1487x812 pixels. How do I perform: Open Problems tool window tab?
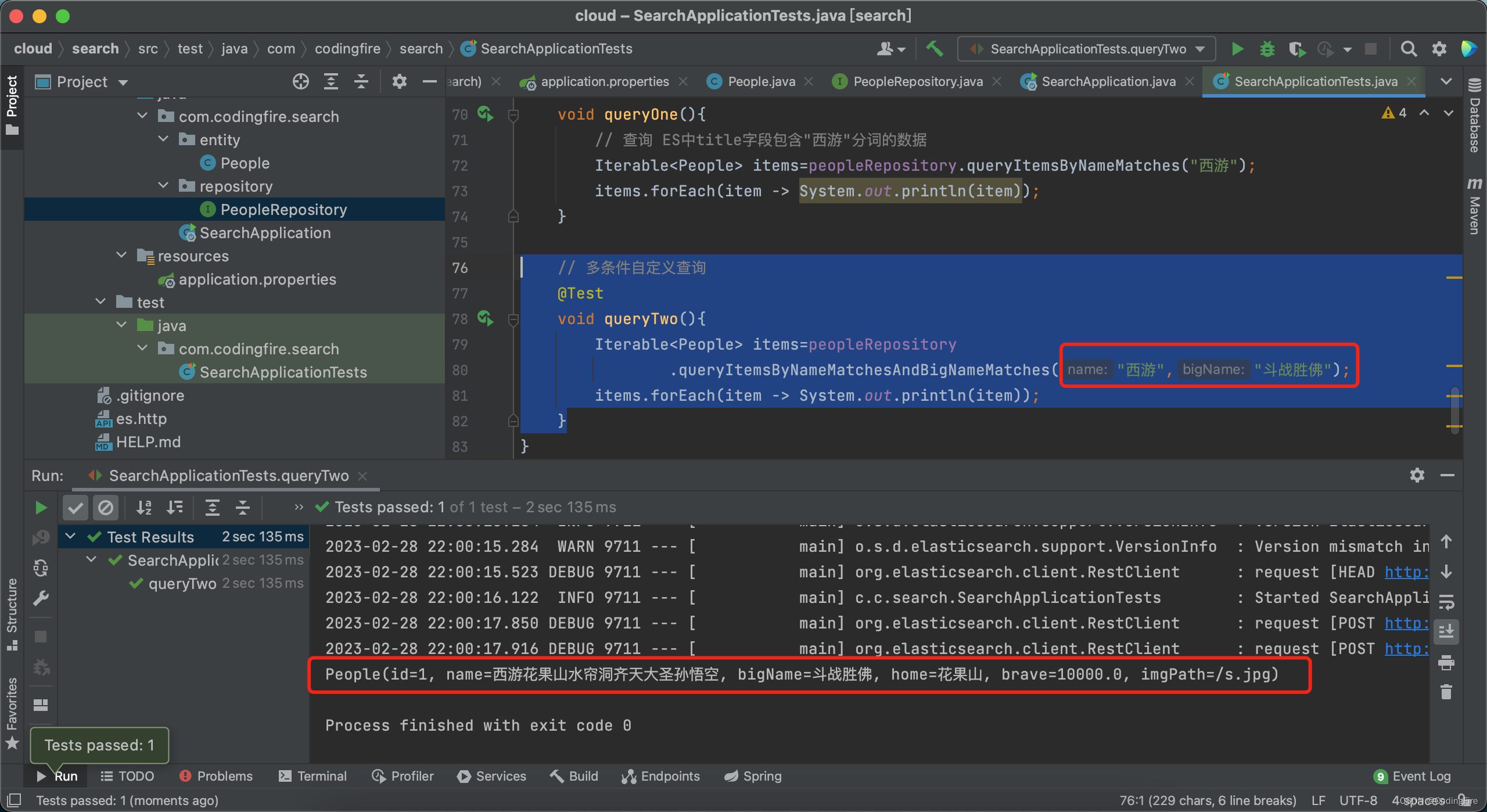216,777
